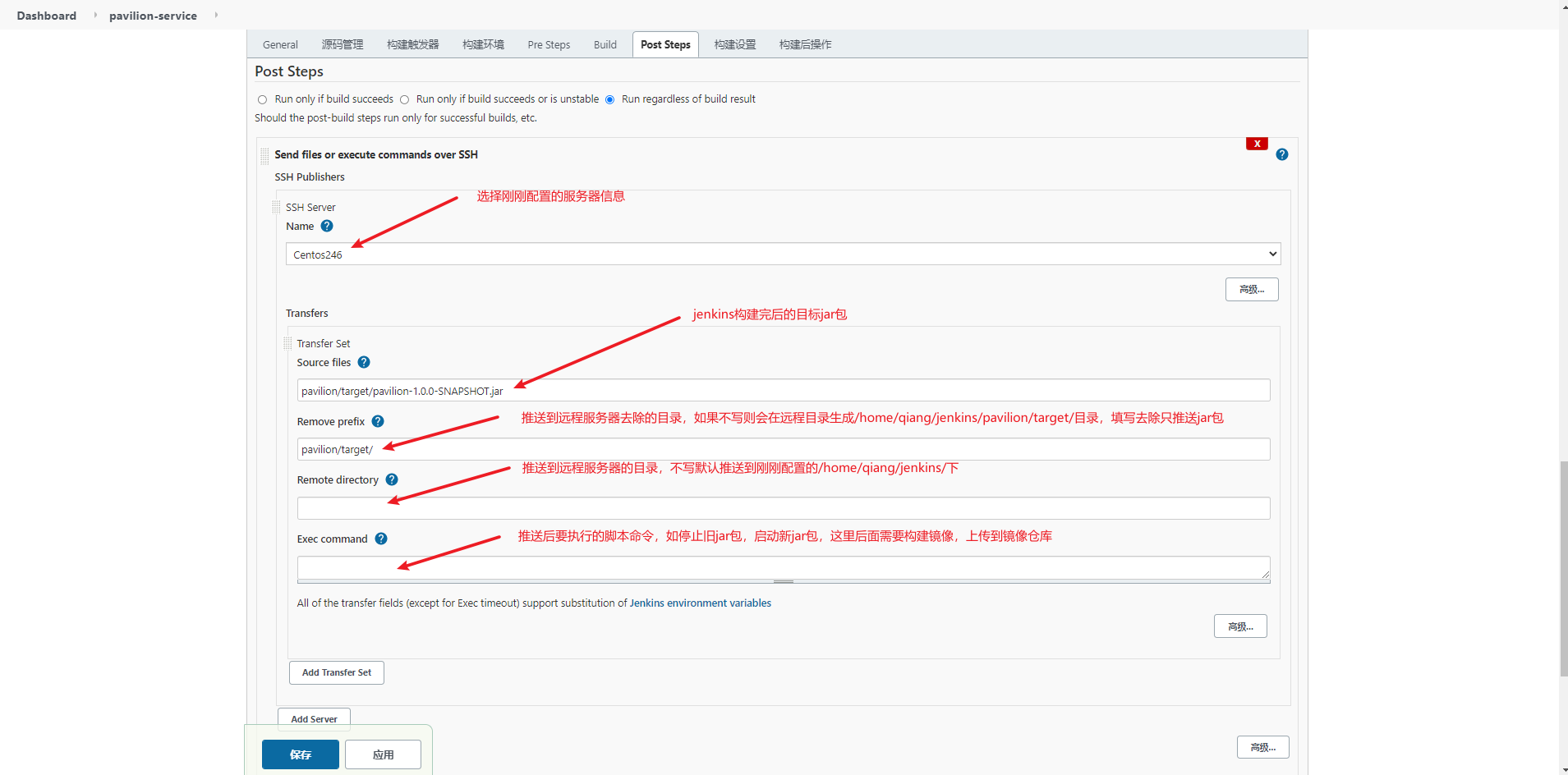Viewport: 1568px width, 775px height.
Task: Switch to the 构建设置 tab
Action: point(735,44)
